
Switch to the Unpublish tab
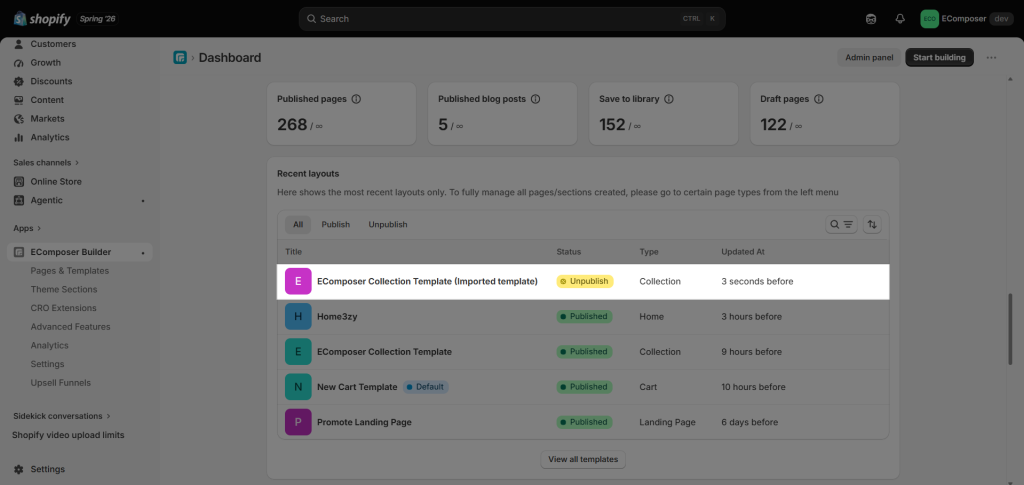point(388,225)
